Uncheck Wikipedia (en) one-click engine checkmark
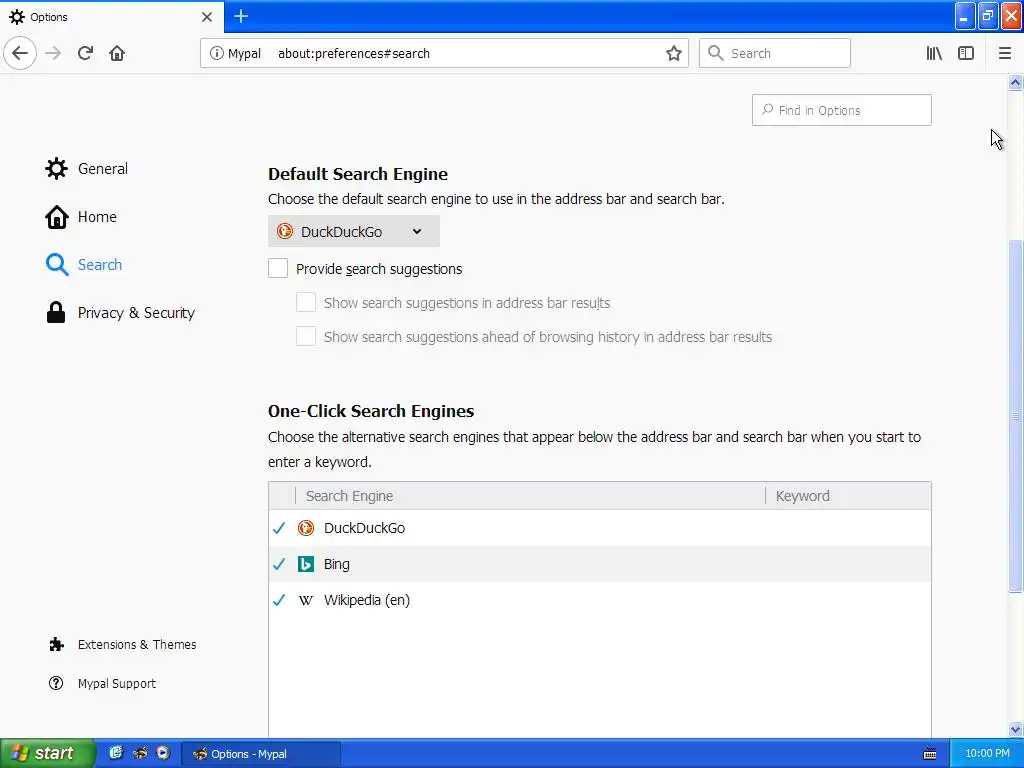Viewport: 1024px width, 768px height. coord(279,600)
